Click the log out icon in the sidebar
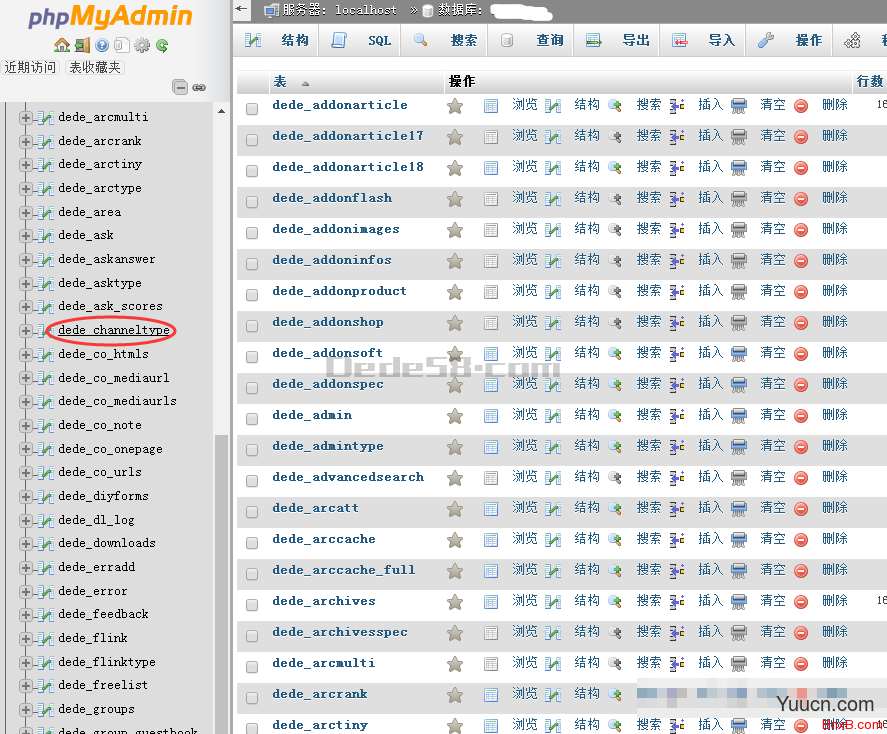The width and height of the screenshot is (887, 734). [83, 45]
